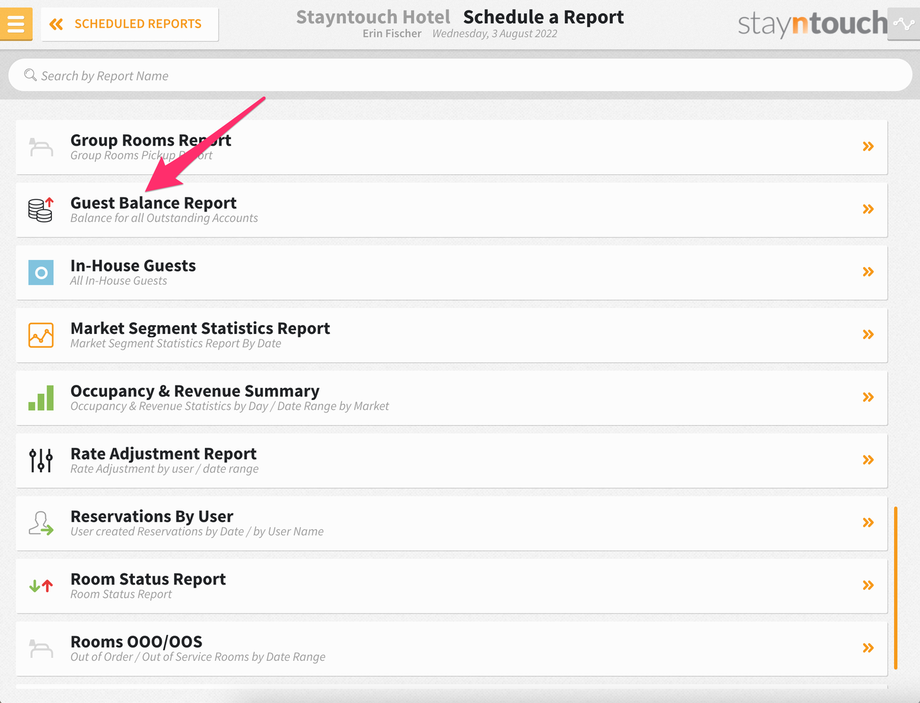Expand In-House Guests with chevron

(x=868, y=272)
